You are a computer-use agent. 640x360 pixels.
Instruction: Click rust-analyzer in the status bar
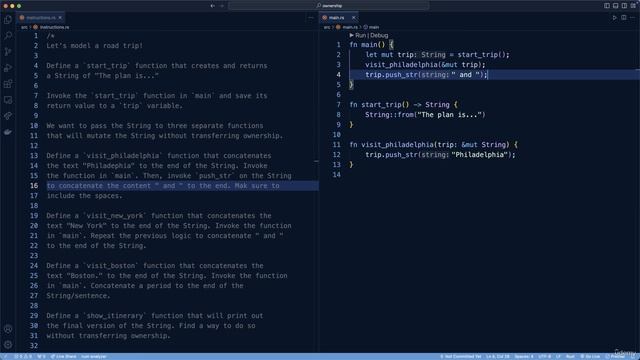click(93, 356)
